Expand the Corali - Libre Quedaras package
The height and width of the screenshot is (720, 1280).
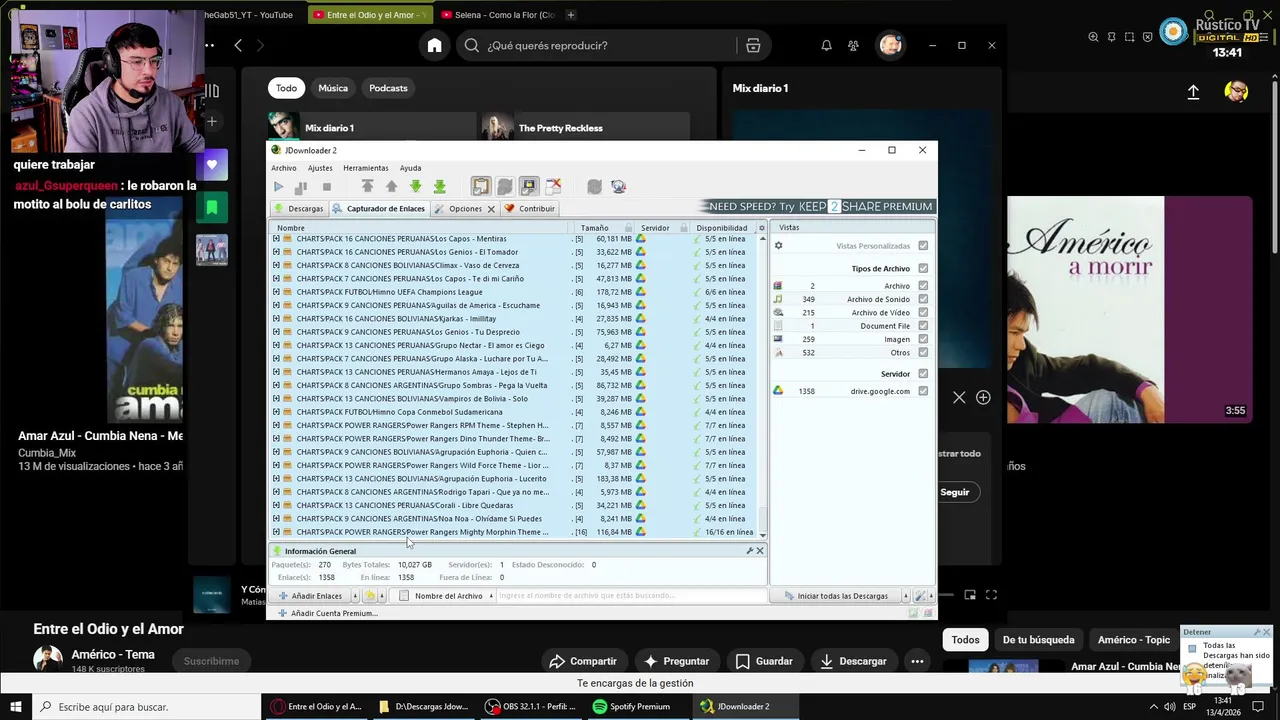[276, 505]
